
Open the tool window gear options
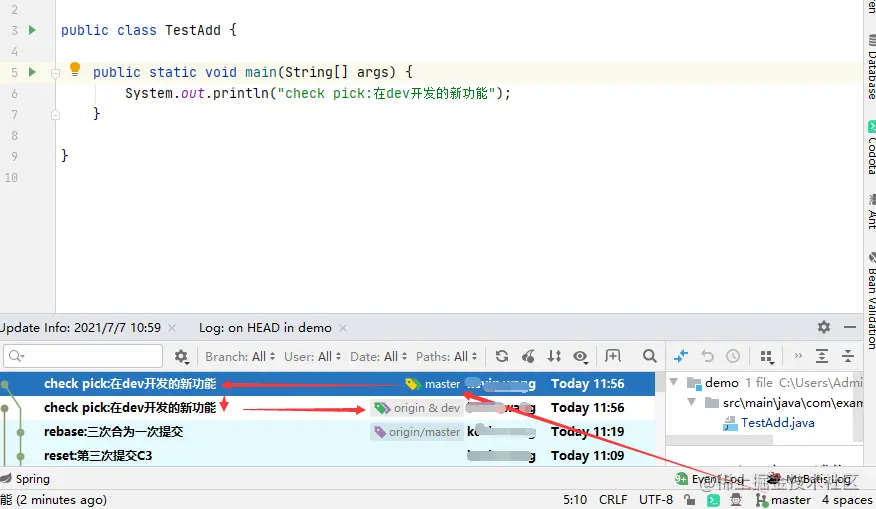(823, 327)
